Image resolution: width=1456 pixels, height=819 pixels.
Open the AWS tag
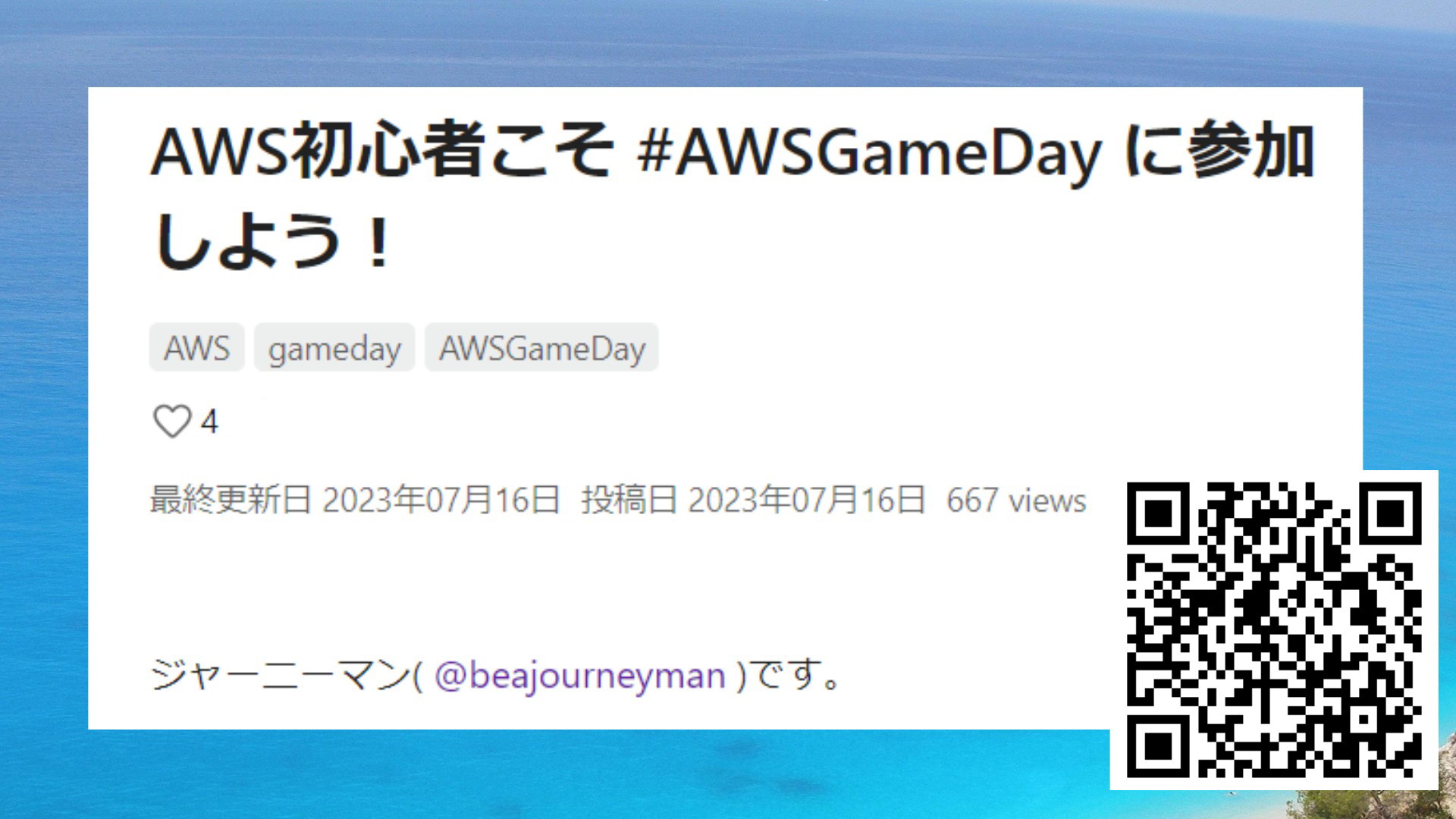point(196,348)
